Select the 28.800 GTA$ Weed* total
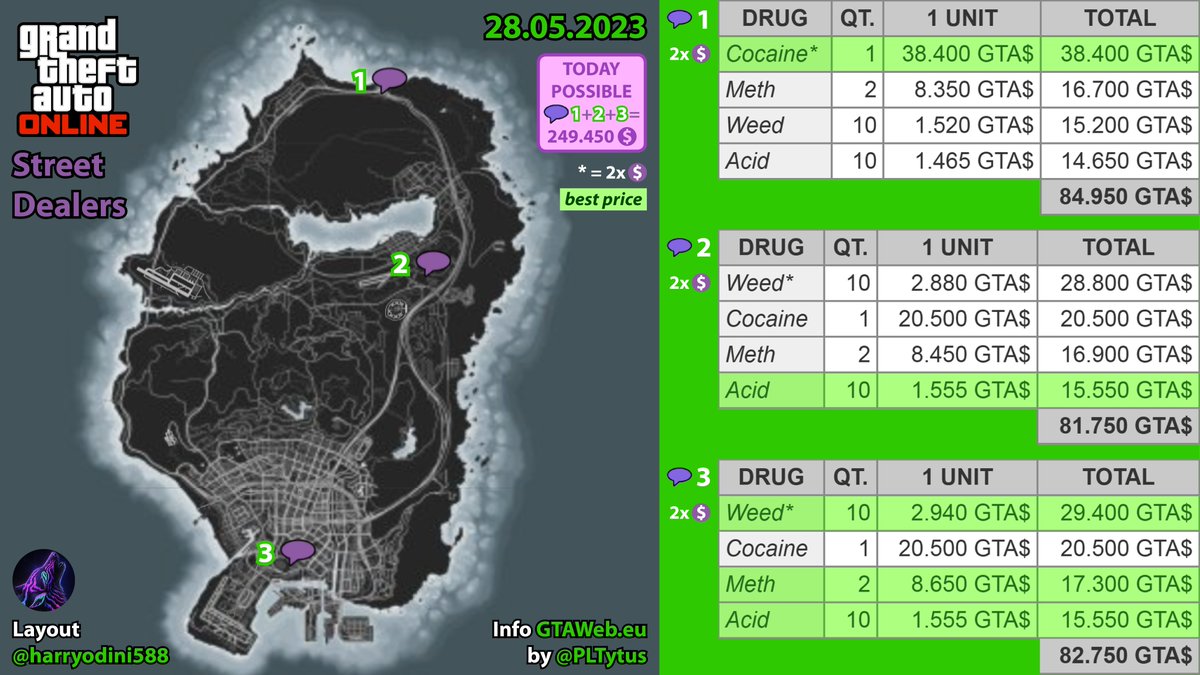The image size is (1200, 675). (x=1118, y=283)
